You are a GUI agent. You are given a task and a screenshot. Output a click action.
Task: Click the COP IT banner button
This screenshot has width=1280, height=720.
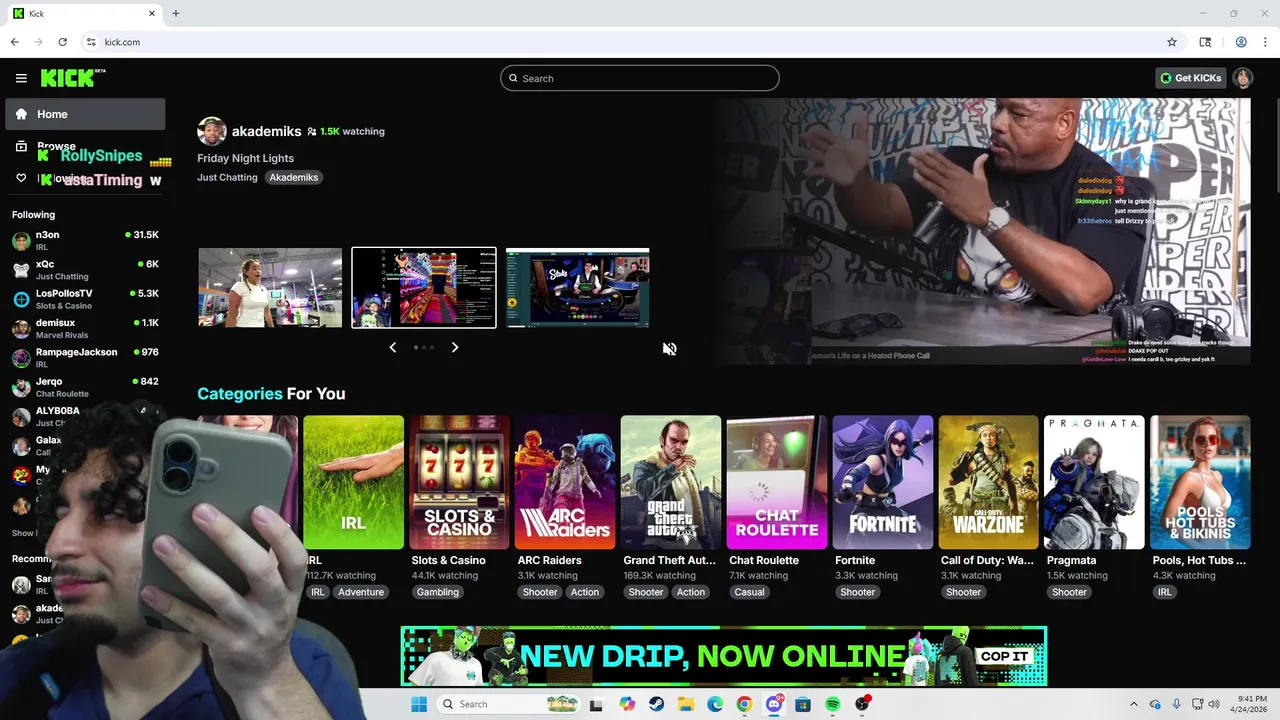click(1004, 656)
